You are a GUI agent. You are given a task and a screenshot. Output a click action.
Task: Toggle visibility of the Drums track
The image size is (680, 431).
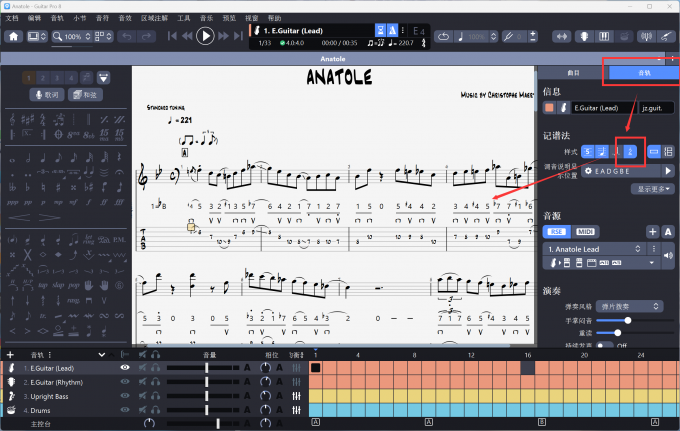(x=125, y=410)
